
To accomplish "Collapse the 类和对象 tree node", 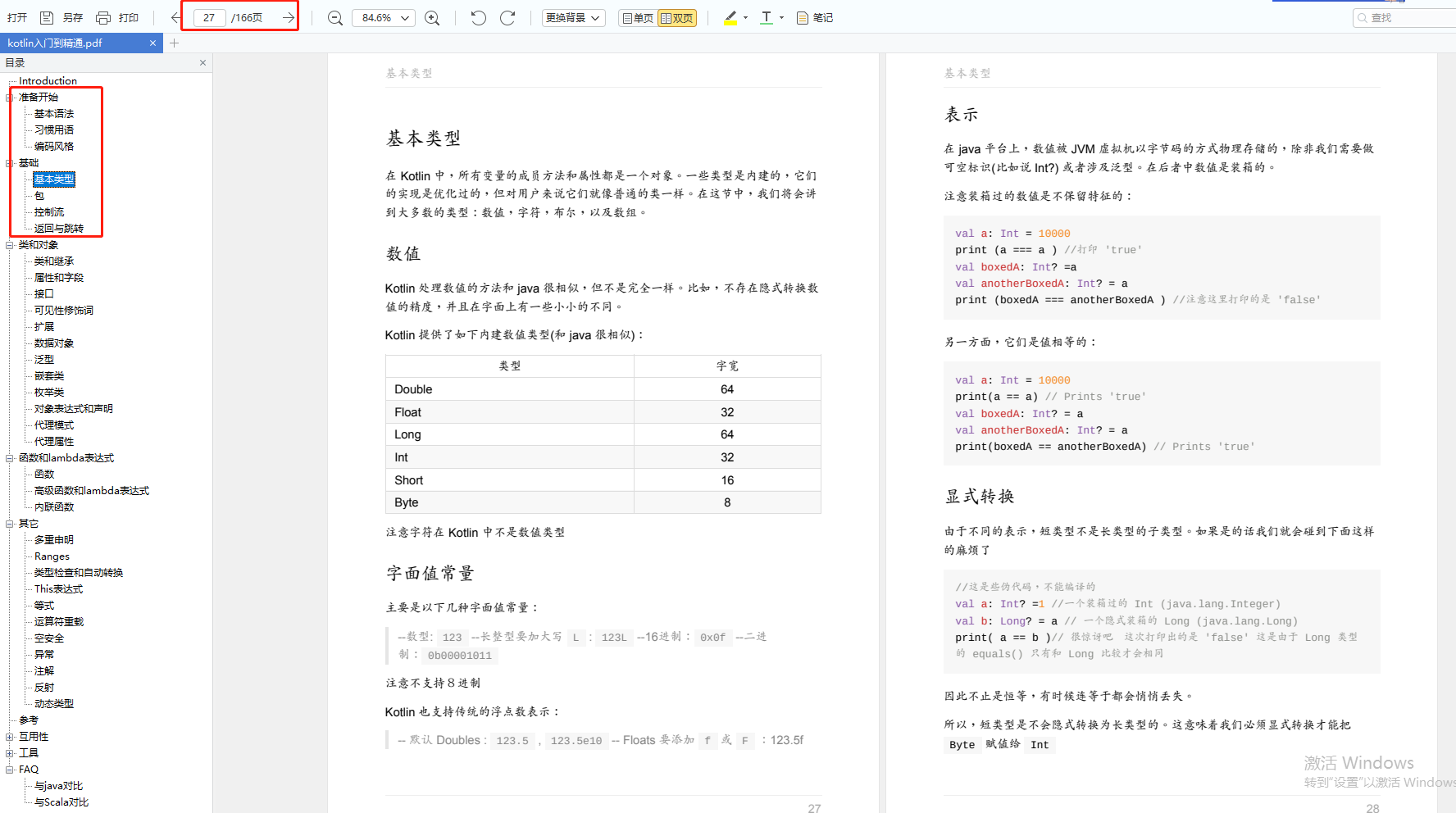I will click(x=10, y=244).
